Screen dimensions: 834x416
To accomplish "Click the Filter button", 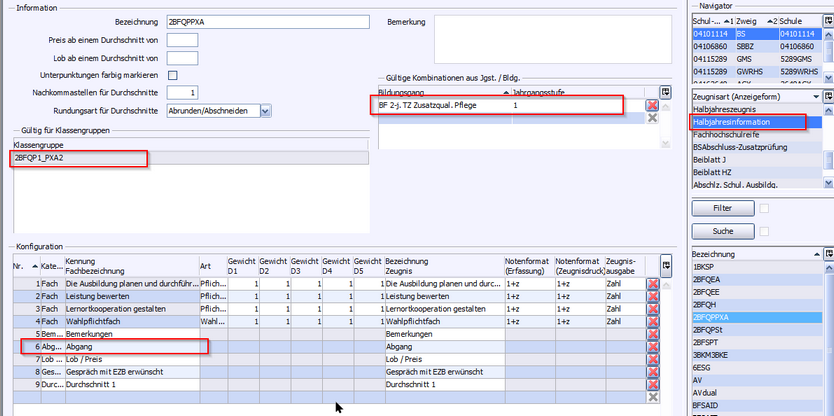I will [x=722, y=208].
